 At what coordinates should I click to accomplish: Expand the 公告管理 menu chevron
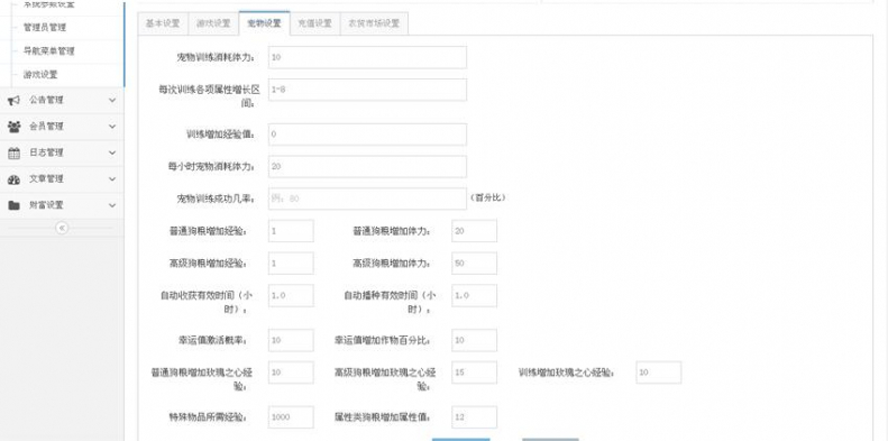112,100
